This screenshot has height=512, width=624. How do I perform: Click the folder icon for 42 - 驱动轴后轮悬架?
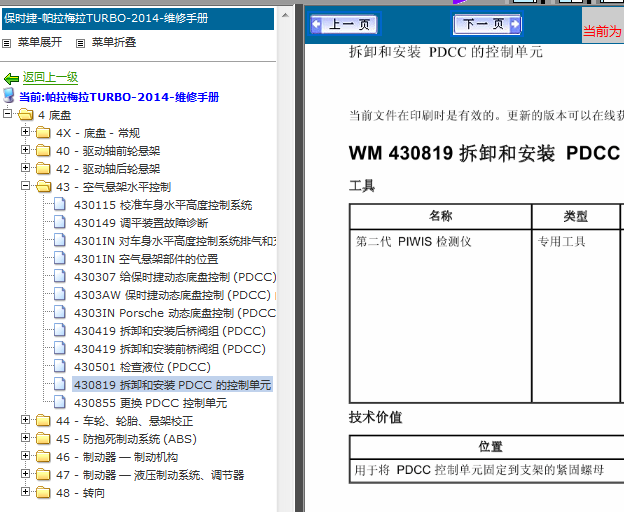pyautogui.click(x=43, y=169)
